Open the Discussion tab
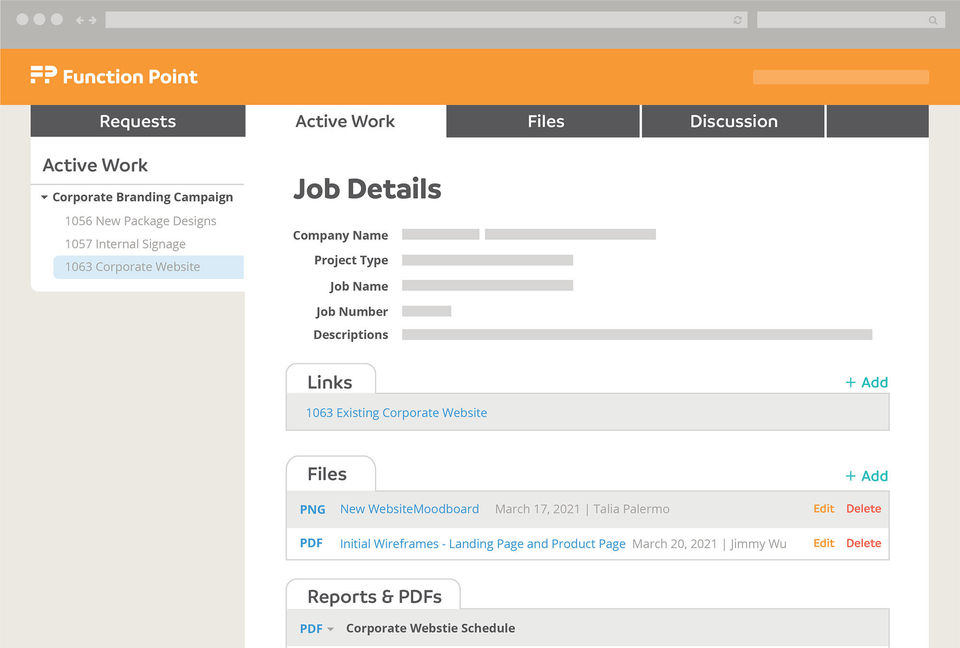 [x=733, y=121]
